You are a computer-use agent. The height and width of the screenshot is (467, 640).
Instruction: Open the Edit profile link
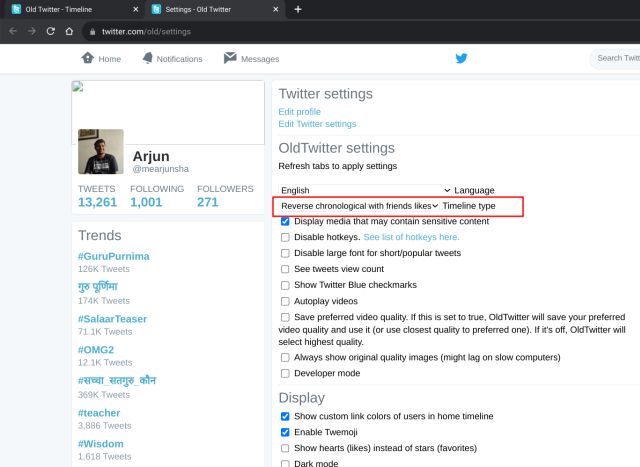click(300, 112)
